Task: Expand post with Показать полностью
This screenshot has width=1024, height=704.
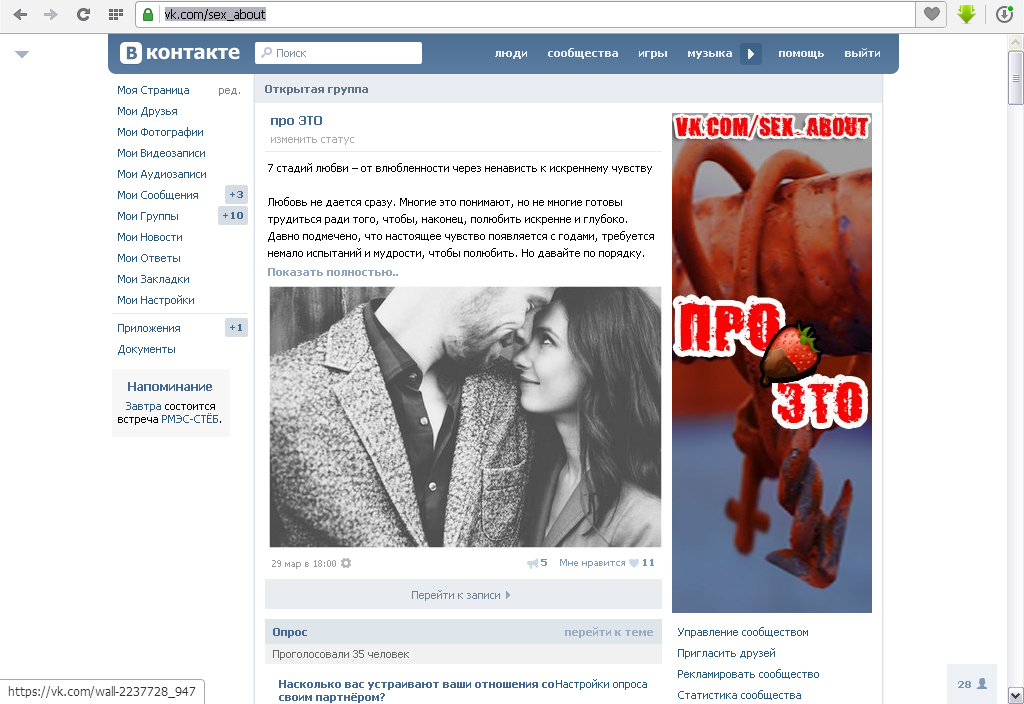Action: point(332,272)
